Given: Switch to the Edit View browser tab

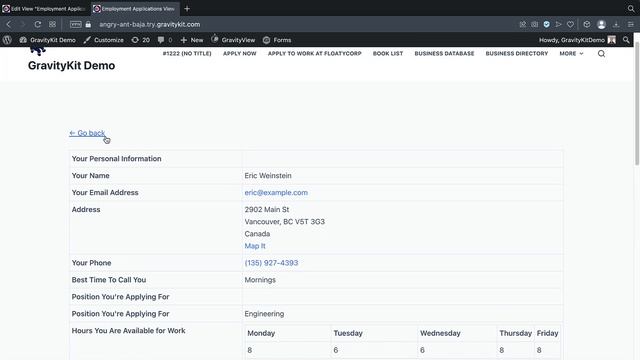Looking at the screenshot, I should [x=45, y=9].
